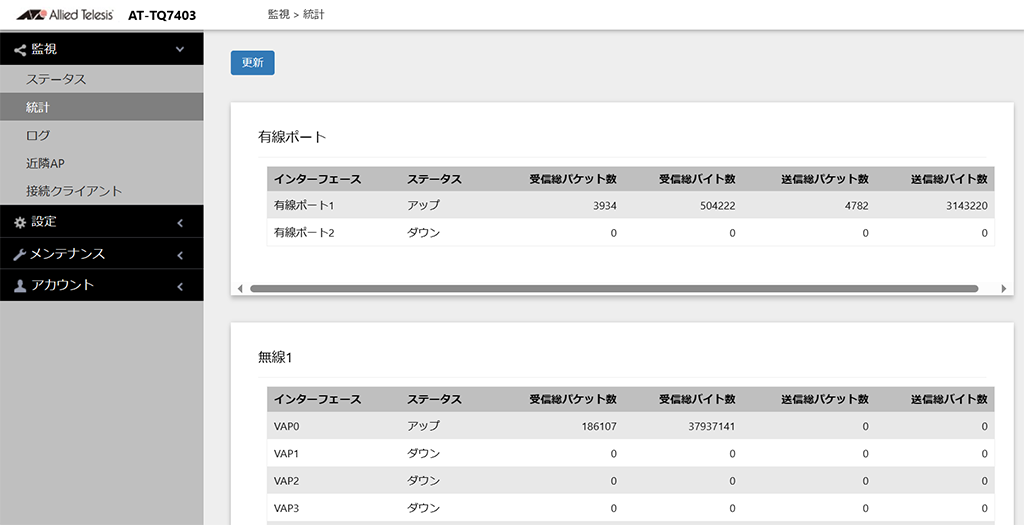Screen dimensions: 1024x525
Task: Click the gear icon beside 設定
Action: 20,223
